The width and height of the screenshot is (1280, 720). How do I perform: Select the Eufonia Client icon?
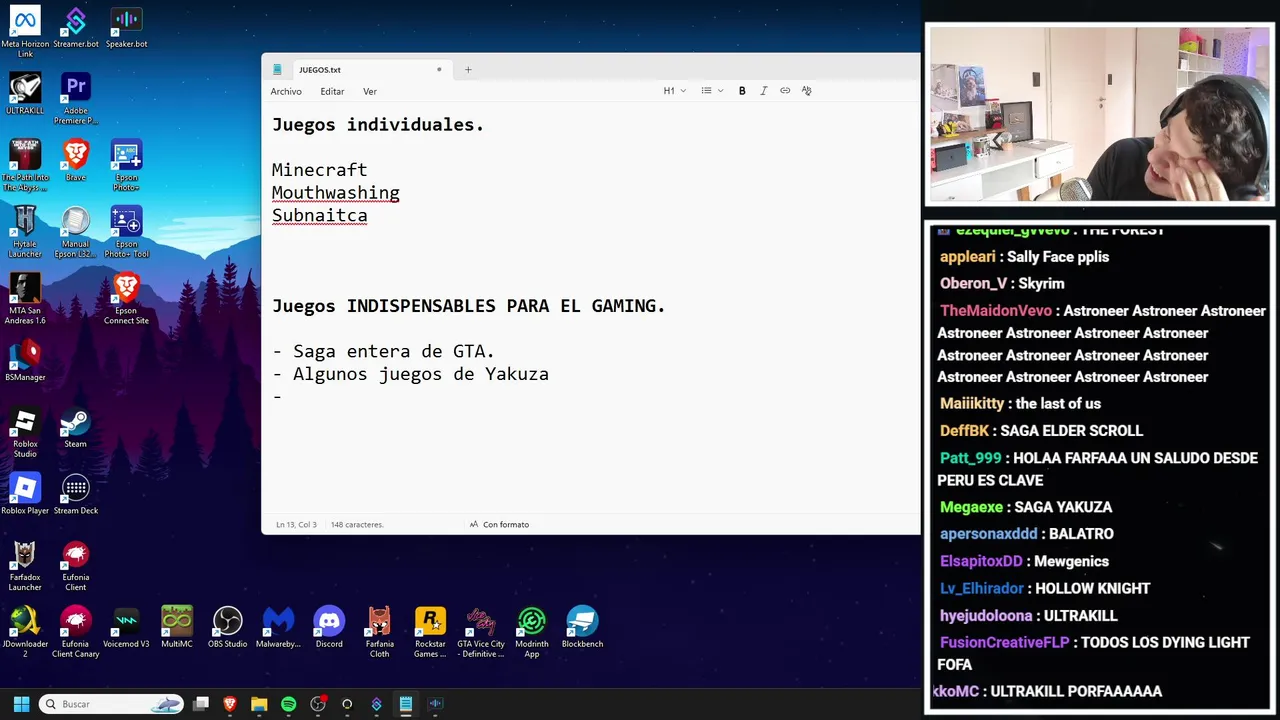coord(76,565)
